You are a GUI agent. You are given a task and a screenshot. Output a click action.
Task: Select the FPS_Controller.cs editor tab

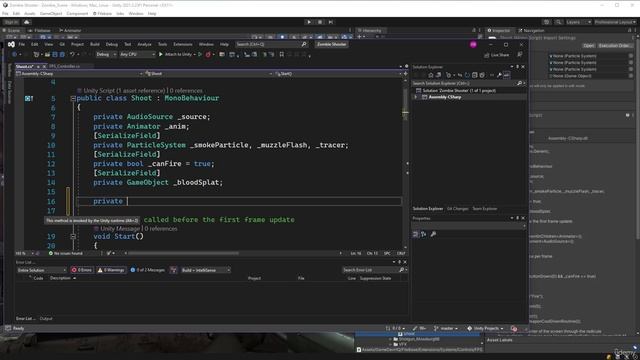pyautogui.click(x=64, y=66)
